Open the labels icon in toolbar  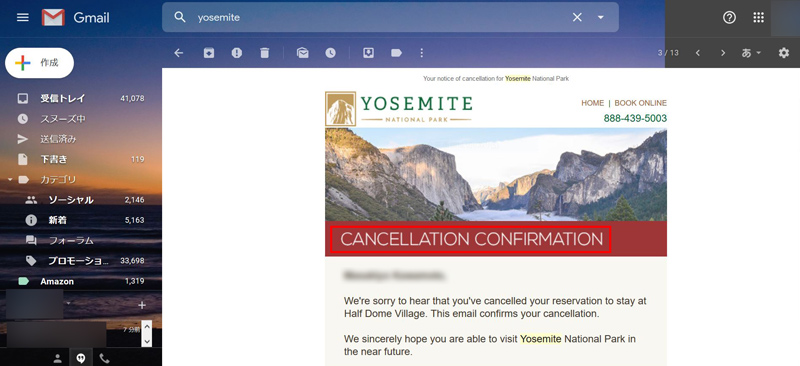(396, 53)
